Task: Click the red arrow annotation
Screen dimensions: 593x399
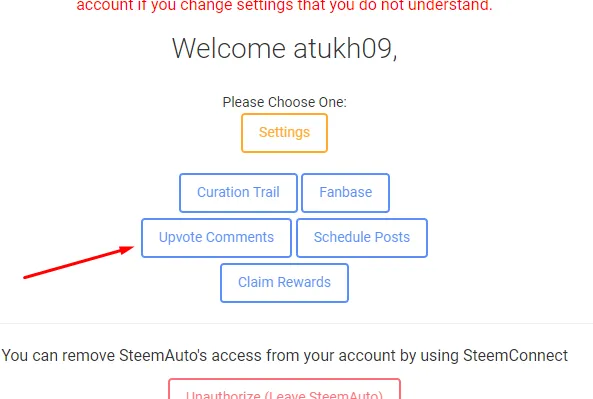Action: (79, 262)
